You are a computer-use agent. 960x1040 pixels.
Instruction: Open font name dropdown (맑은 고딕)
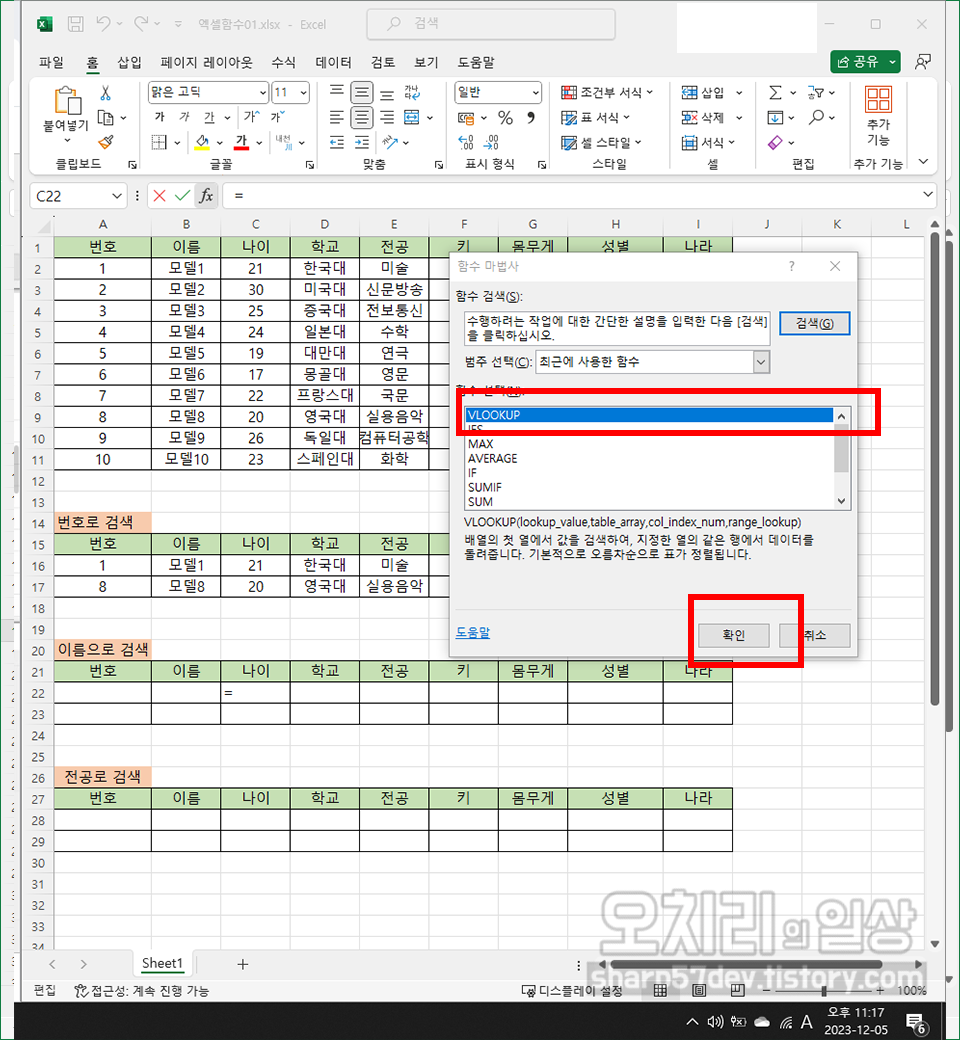click(263, 93)
